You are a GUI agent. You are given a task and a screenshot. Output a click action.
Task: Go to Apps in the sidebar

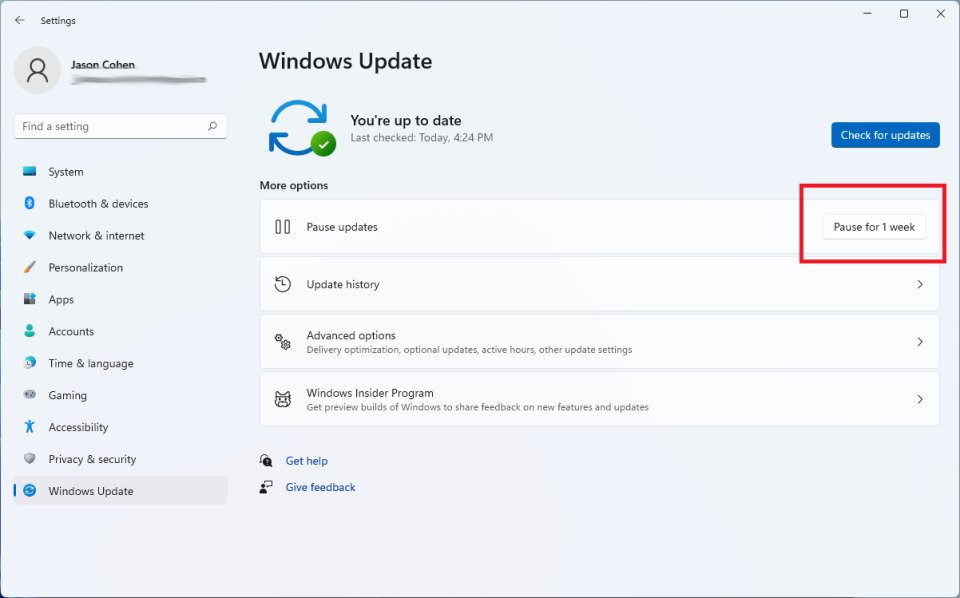click(x=61, y=300)
